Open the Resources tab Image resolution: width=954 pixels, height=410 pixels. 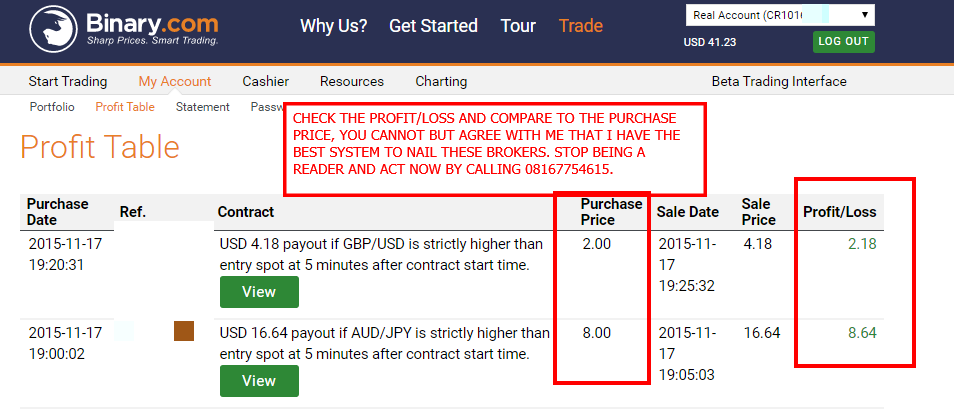coord(352,82)
